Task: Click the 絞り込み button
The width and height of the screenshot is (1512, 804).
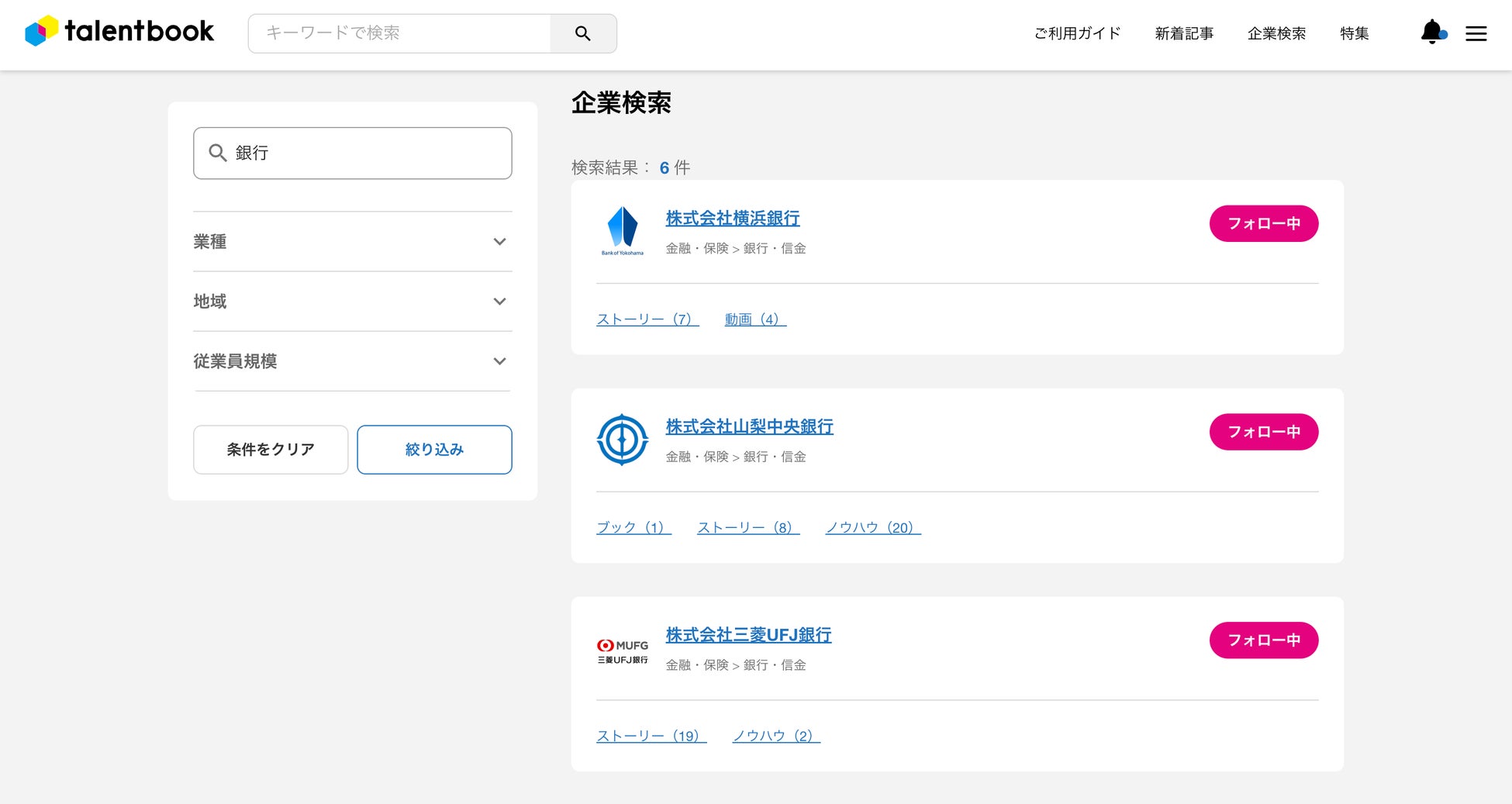Action: pyautogui.click(x=434, y=450)
